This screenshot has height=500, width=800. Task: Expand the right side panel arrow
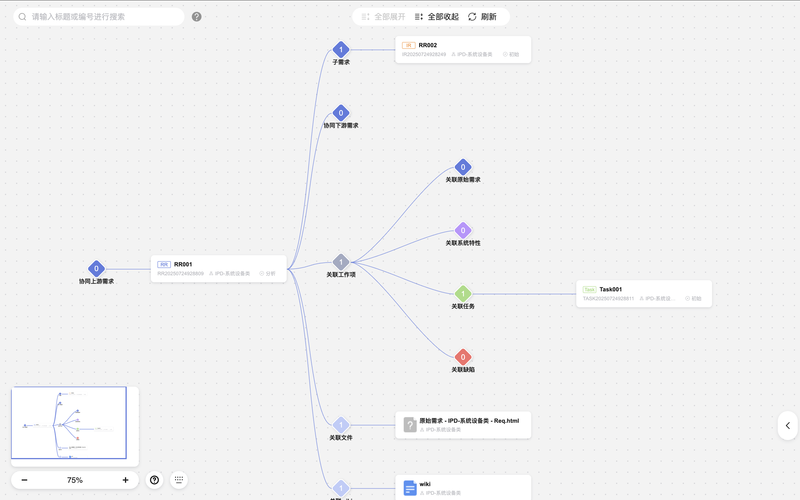click(x=788, y=426)
